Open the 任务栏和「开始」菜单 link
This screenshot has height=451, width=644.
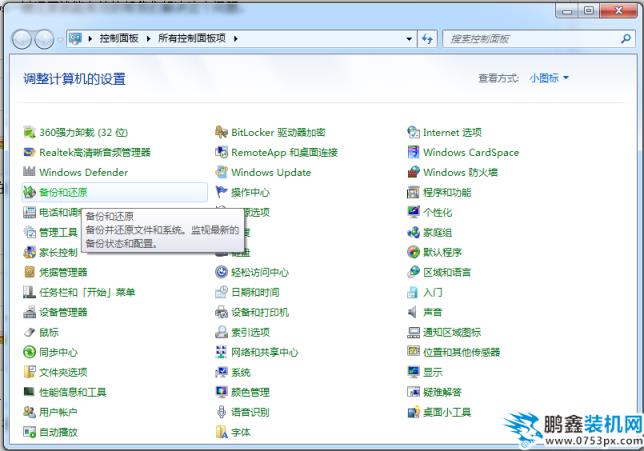tap(87, 292)
